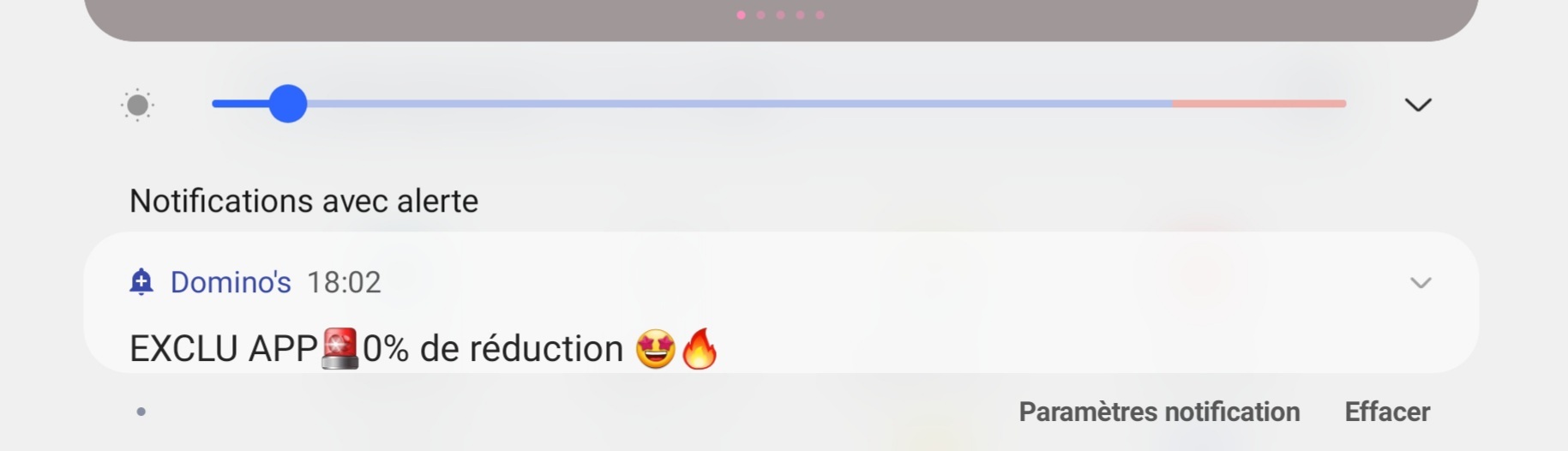Set brightness to the red high zone
Viewport: 1568px width, 451px height.
[1259, 104]
